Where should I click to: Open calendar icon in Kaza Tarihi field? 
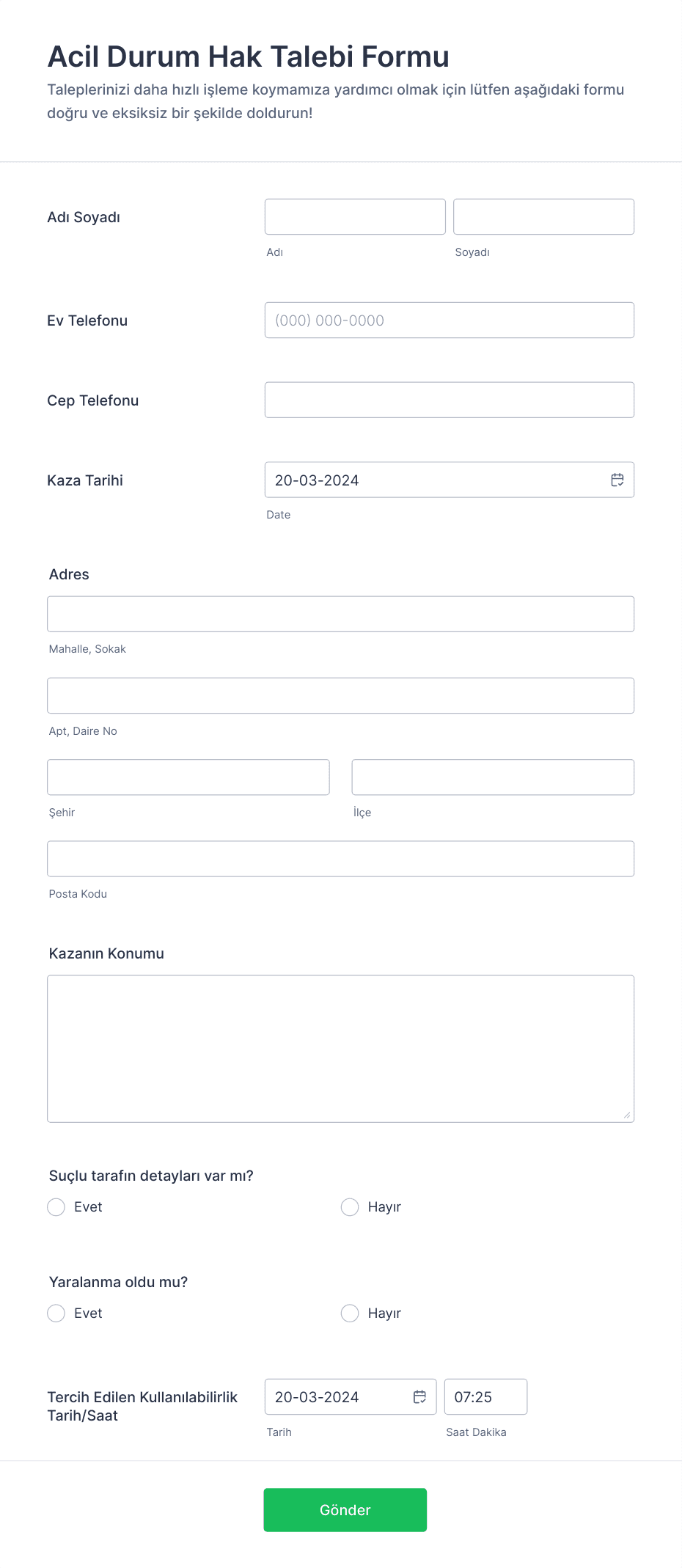pos(617,480)
